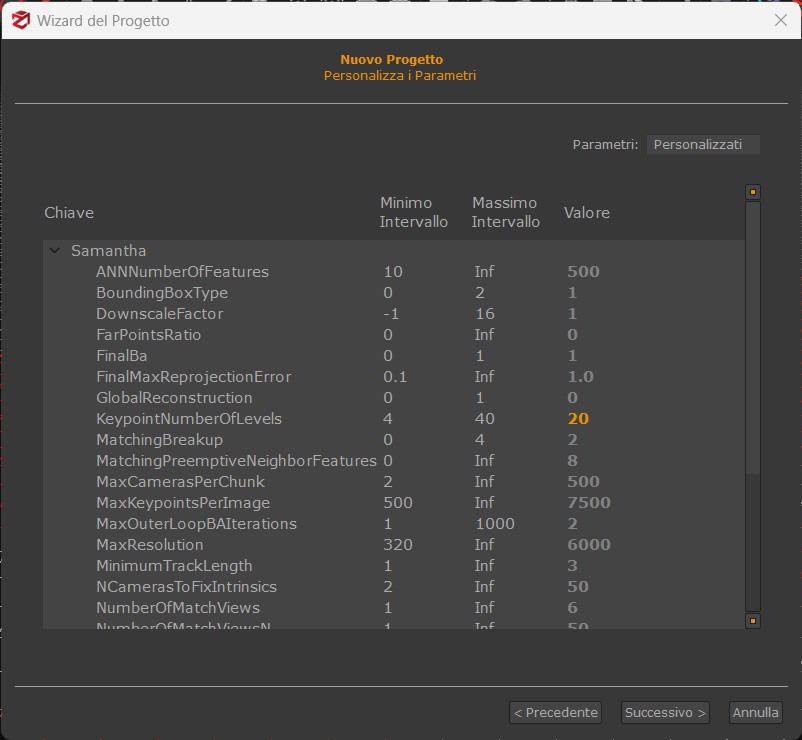Image resolution: width=802 pixels, height=740 pixels.
Task: Select the Samantha group row
Action: click(x=394, y=251)
